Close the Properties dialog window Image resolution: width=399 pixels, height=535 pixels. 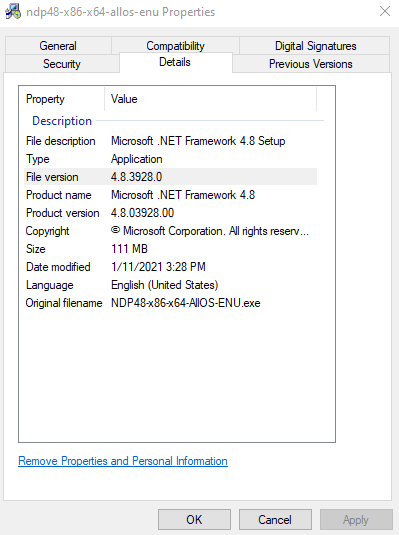(385, 11)
